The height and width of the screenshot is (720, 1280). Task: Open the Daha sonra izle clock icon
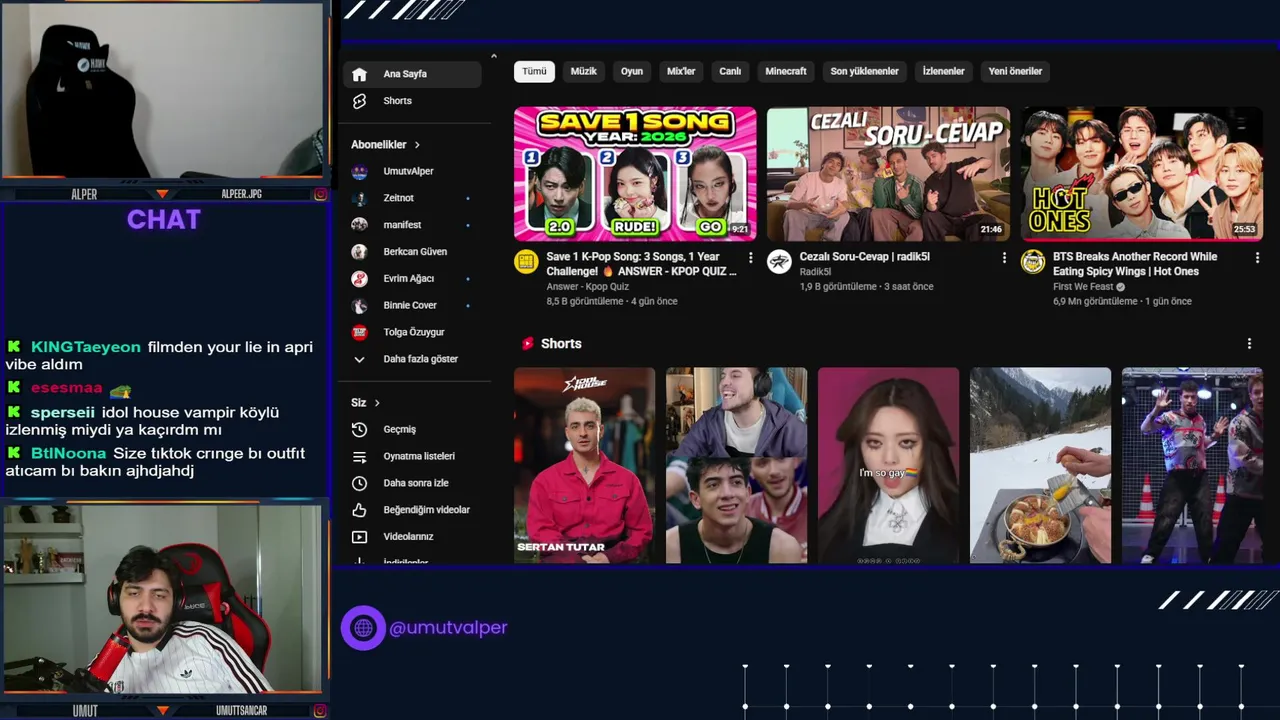(360, 483)
